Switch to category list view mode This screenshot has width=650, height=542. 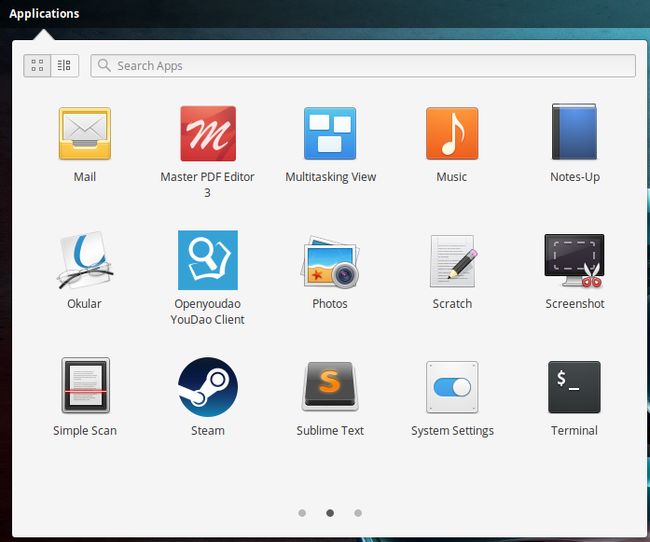click(65, 66)
